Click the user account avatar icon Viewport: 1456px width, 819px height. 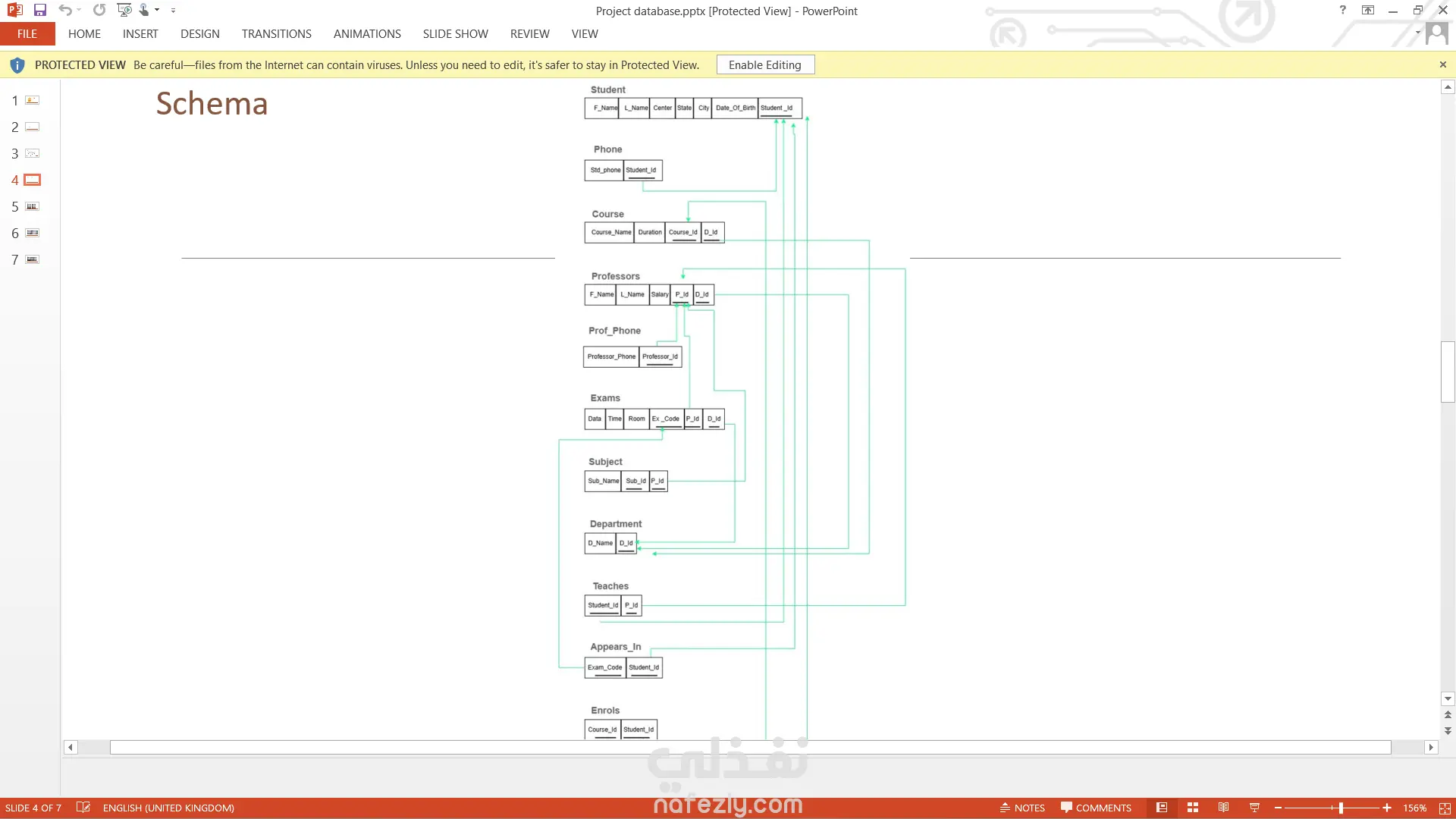(x=1436, y=33)
